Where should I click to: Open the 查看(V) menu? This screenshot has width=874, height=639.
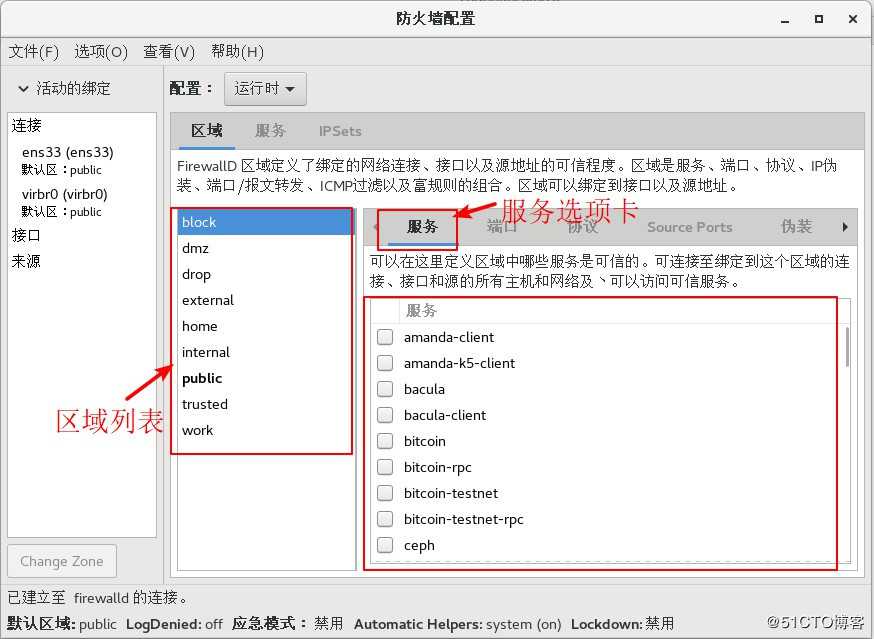pos(169,52)
